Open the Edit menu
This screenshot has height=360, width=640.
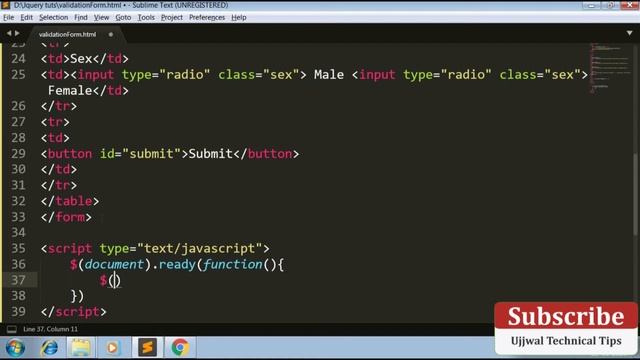coord(27,18)
